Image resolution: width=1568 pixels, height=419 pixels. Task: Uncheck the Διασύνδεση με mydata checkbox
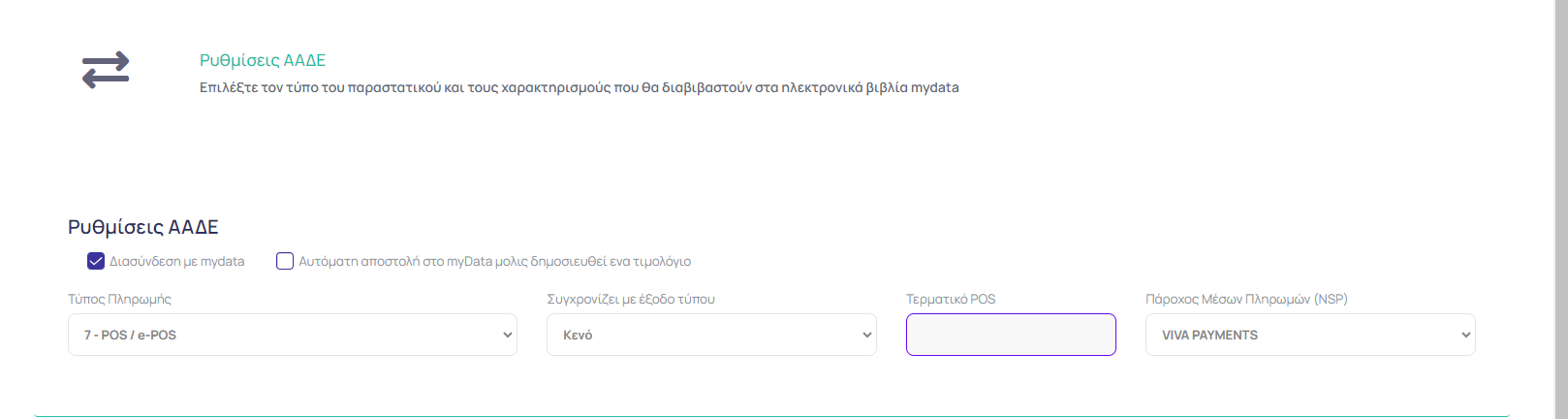point(96,261)
